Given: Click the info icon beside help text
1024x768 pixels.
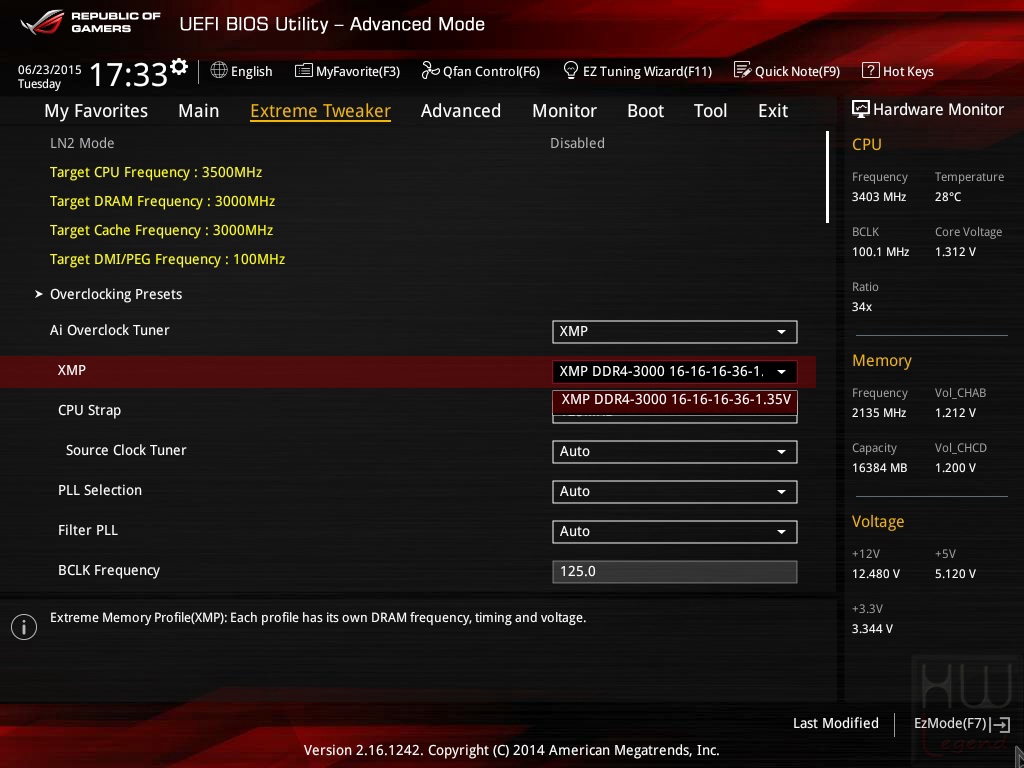Looking at the screenshot, I should coord(24,627).
